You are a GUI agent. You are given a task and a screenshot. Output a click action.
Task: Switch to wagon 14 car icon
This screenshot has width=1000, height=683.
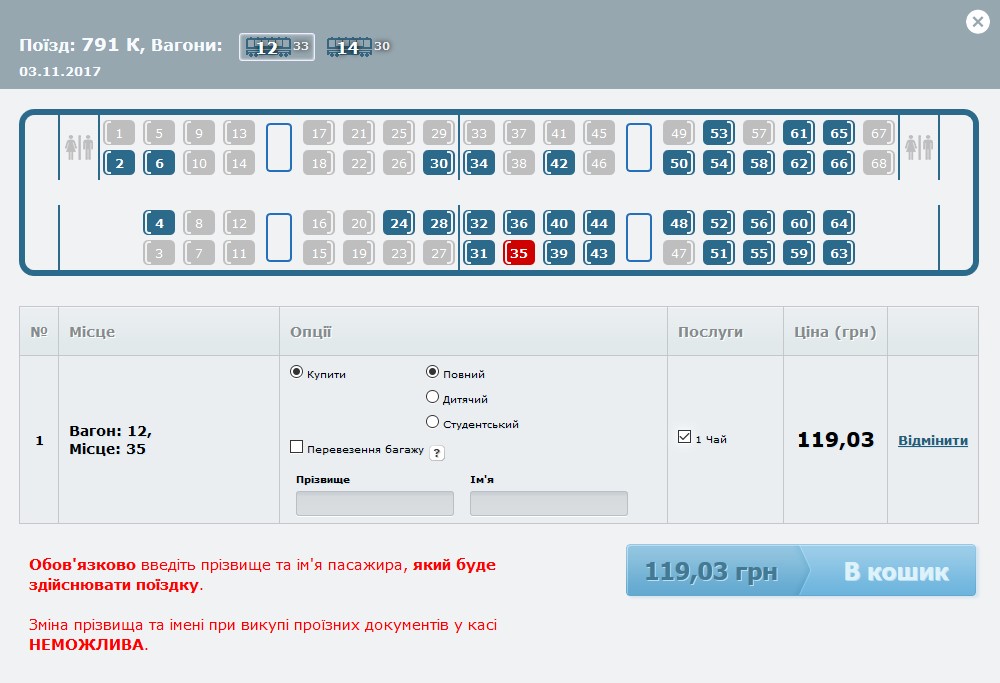(357, 47)
